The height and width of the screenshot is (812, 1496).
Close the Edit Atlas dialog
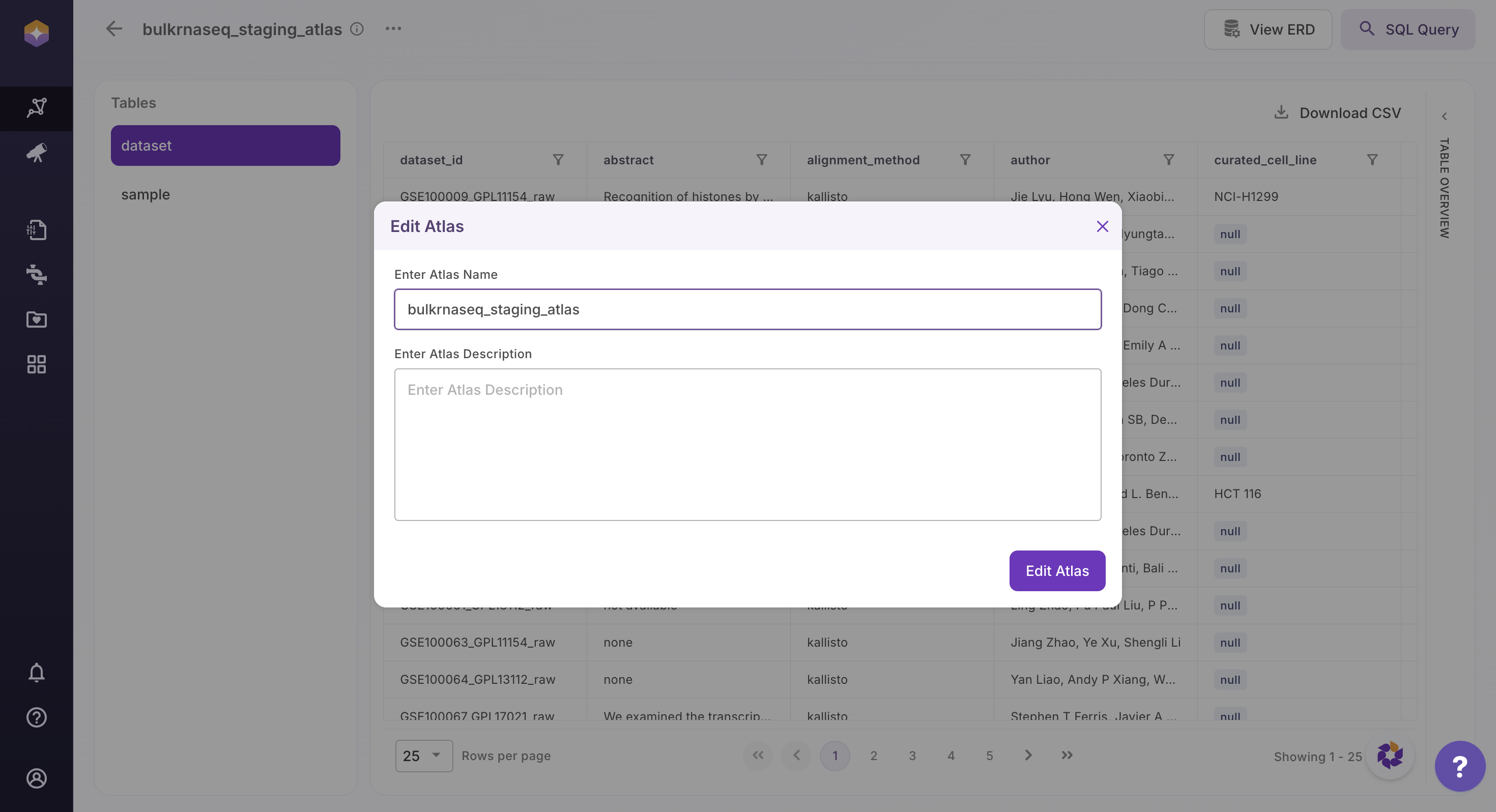click(x=1102, y=226)
